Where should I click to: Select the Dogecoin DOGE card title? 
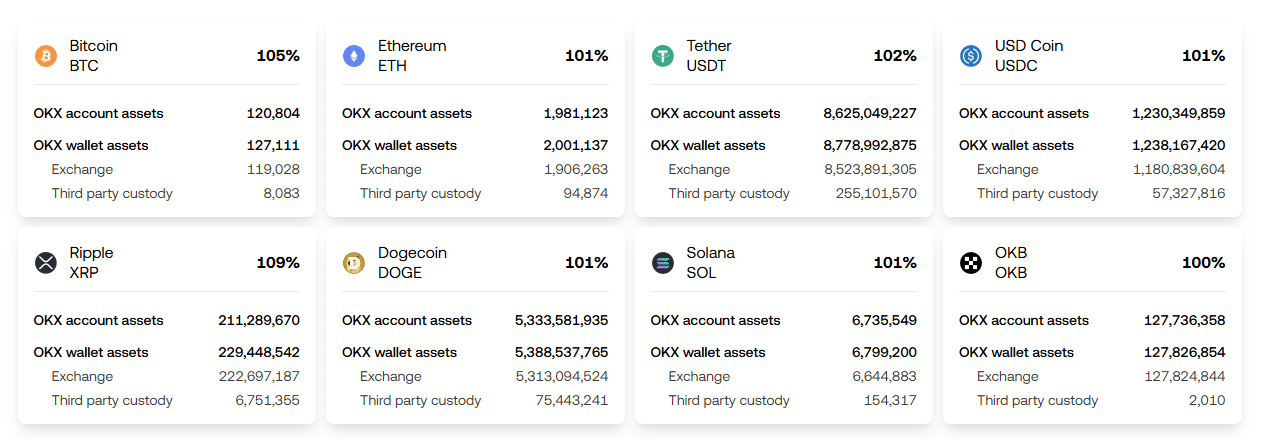[x=412, y=263]
